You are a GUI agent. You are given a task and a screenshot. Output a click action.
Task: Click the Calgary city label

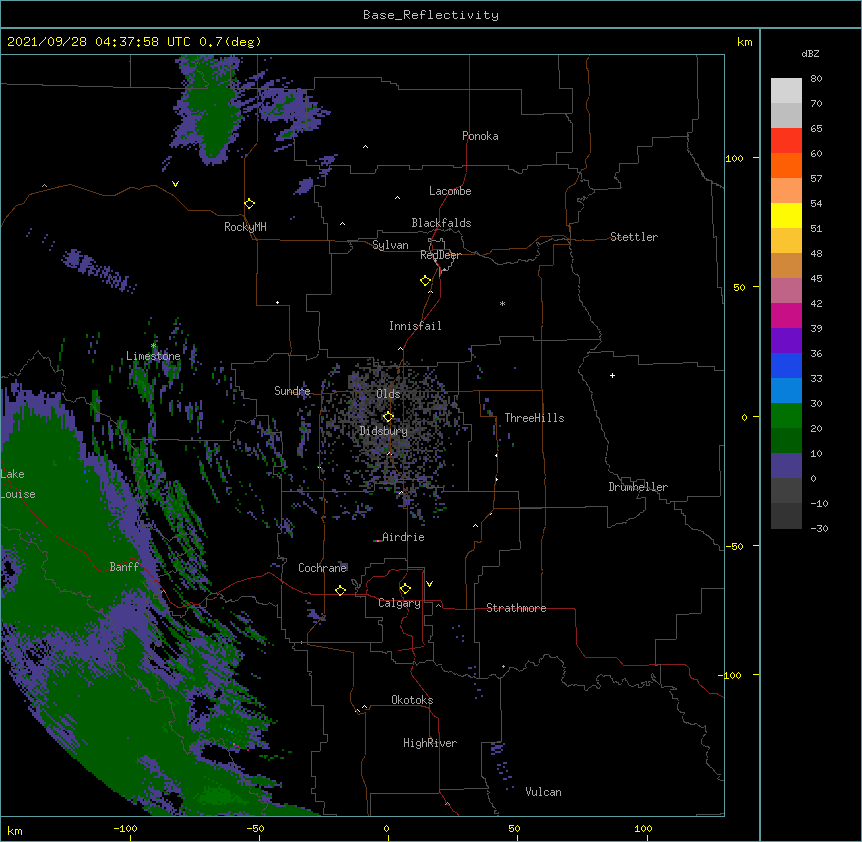pyautogui.click(x=399, y=603)
